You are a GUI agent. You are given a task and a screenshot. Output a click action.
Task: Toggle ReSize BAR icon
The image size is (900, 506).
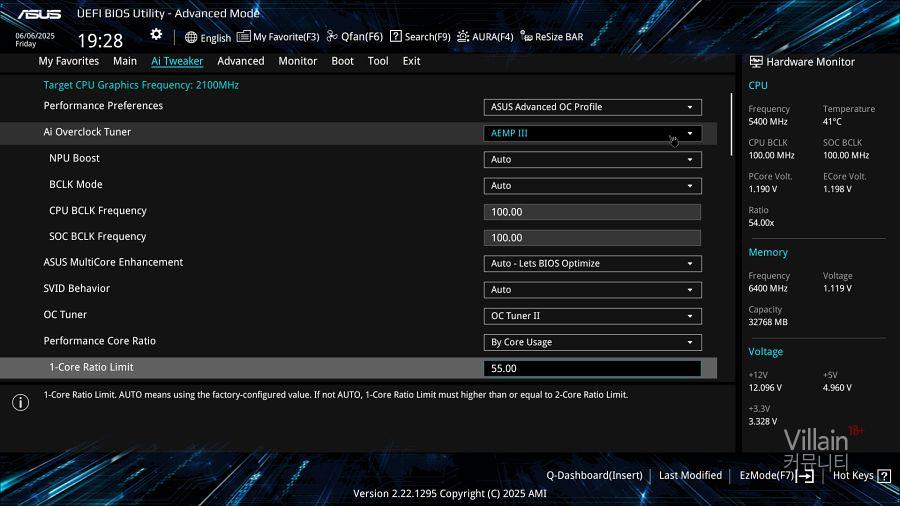(x=526, y=37)
